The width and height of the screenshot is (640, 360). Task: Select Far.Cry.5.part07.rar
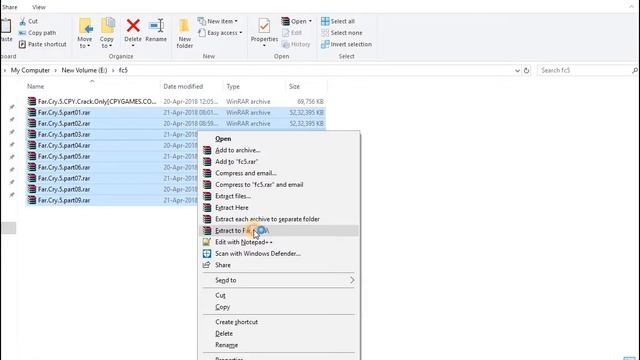112,178
